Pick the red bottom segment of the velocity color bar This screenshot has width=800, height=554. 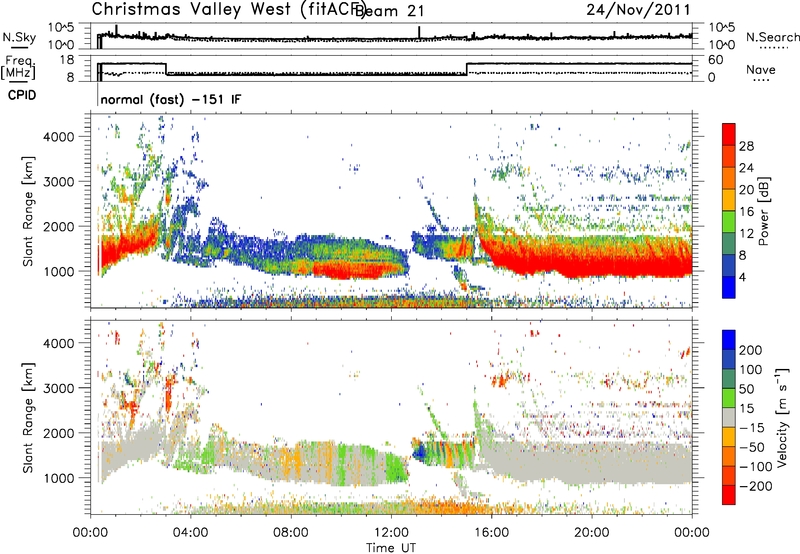tap(729, 495)
